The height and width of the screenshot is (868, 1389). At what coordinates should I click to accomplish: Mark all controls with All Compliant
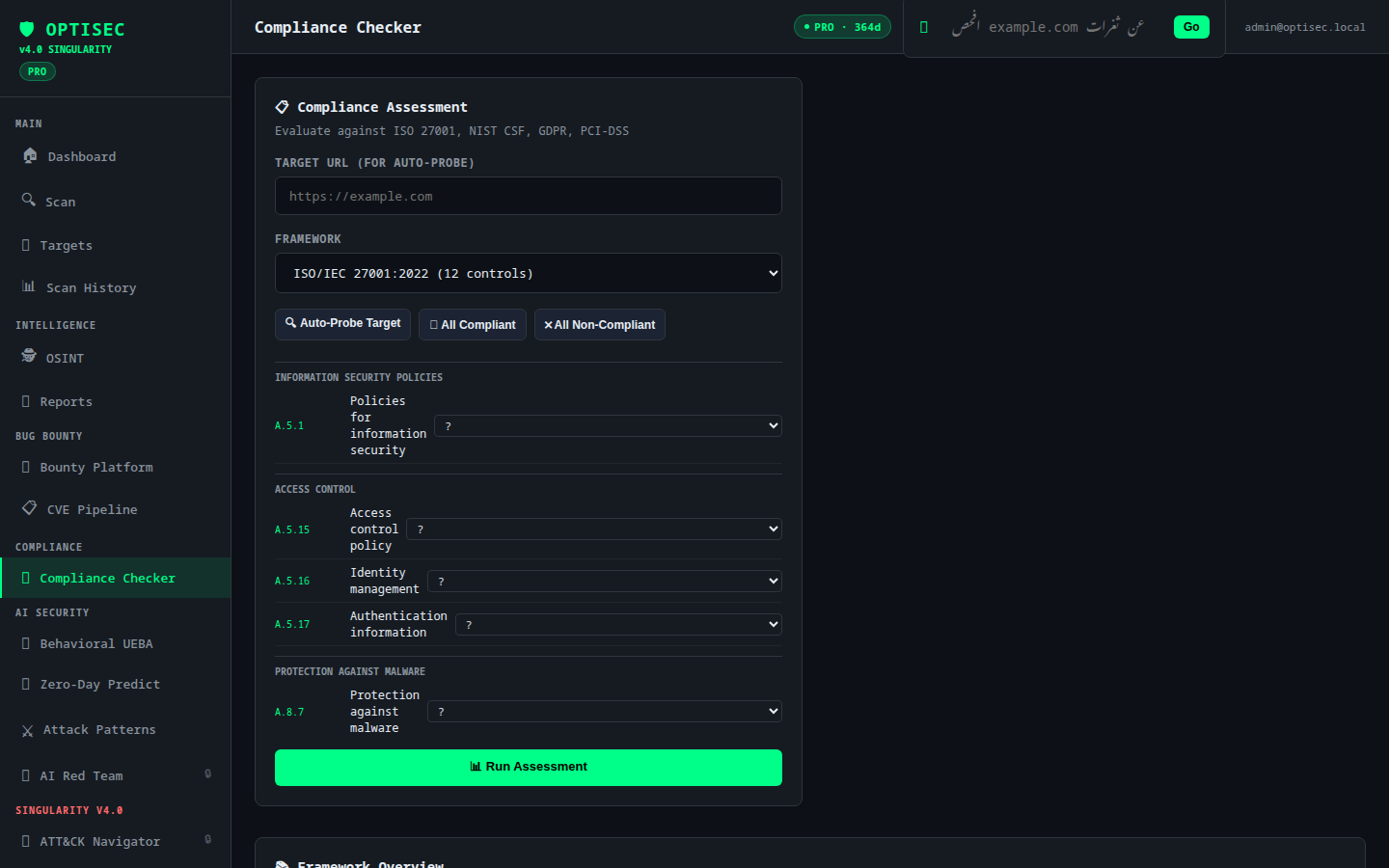(x=473, y=324)
